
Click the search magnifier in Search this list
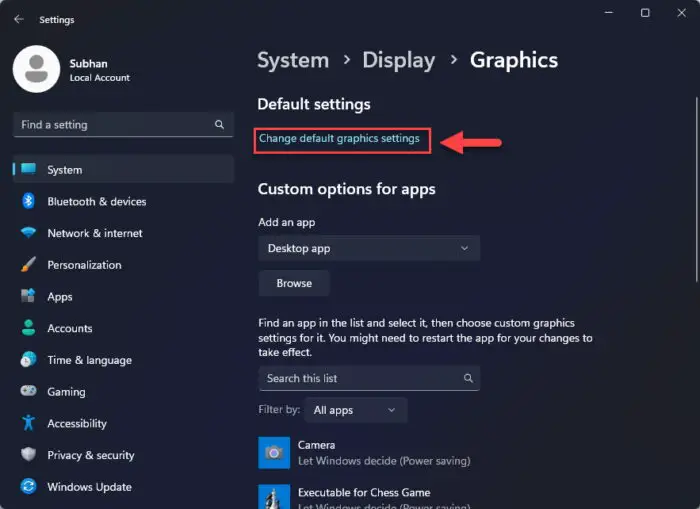click(x=468, y=379)
